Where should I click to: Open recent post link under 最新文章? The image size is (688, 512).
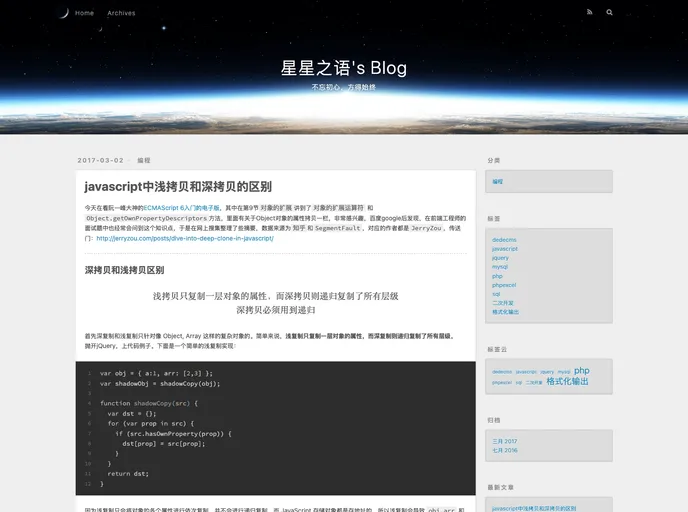coord(534,508)
